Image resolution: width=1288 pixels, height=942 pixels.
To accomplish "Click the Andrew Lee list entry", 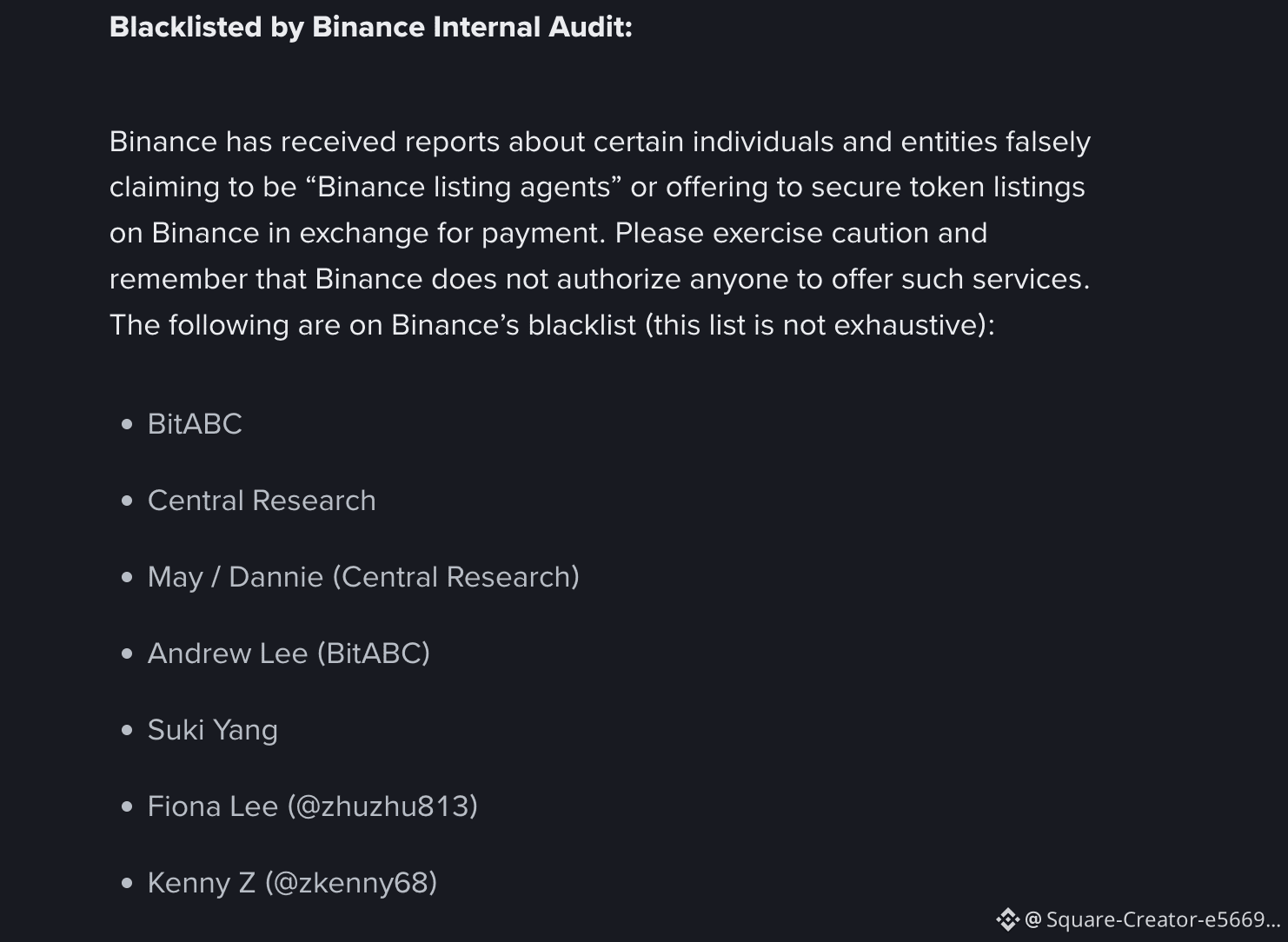I will click(x=289, y=653).
